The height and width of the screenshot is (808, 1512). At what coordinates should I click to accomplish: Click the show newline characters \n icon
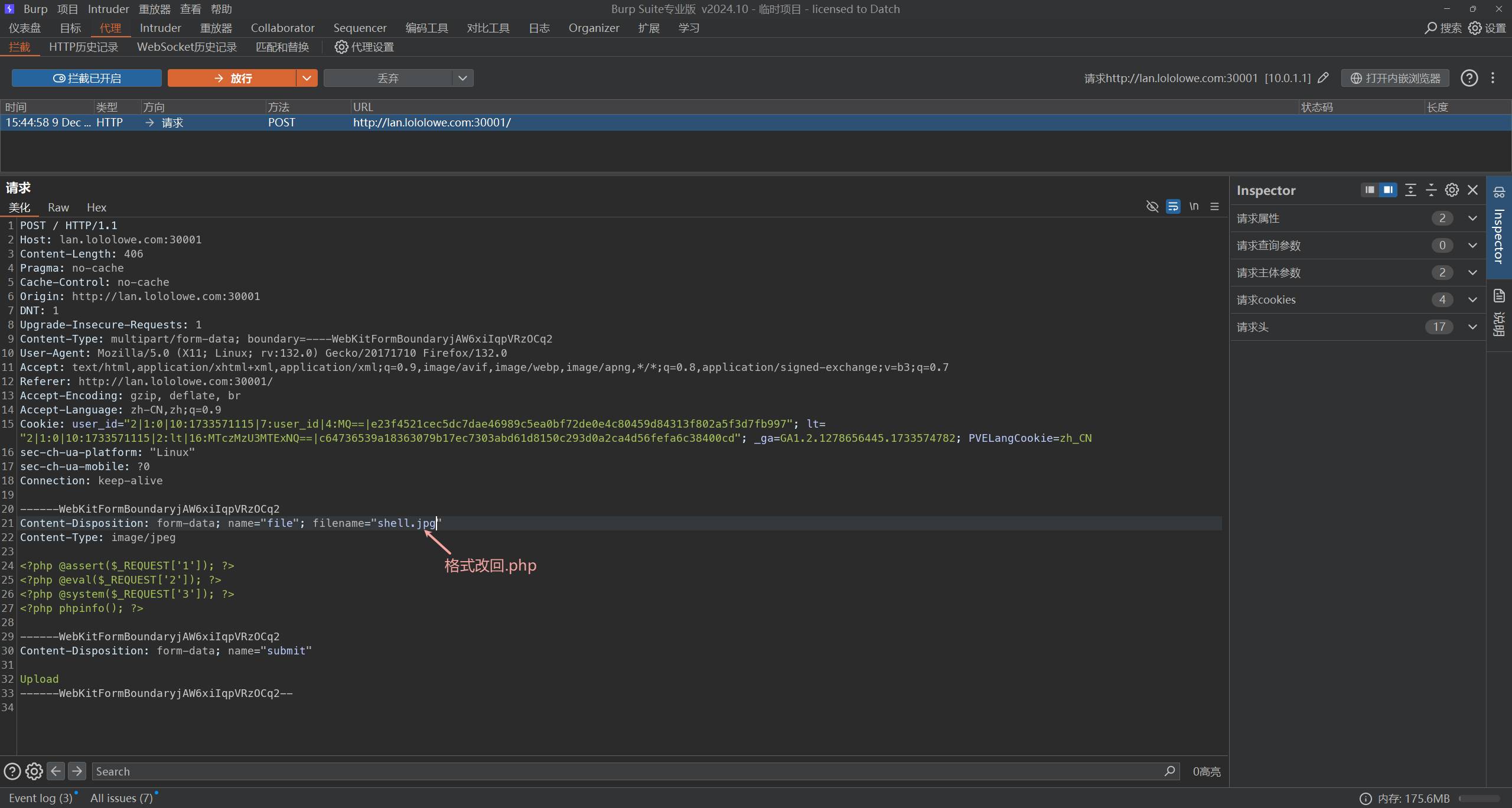click(1194, 206)
